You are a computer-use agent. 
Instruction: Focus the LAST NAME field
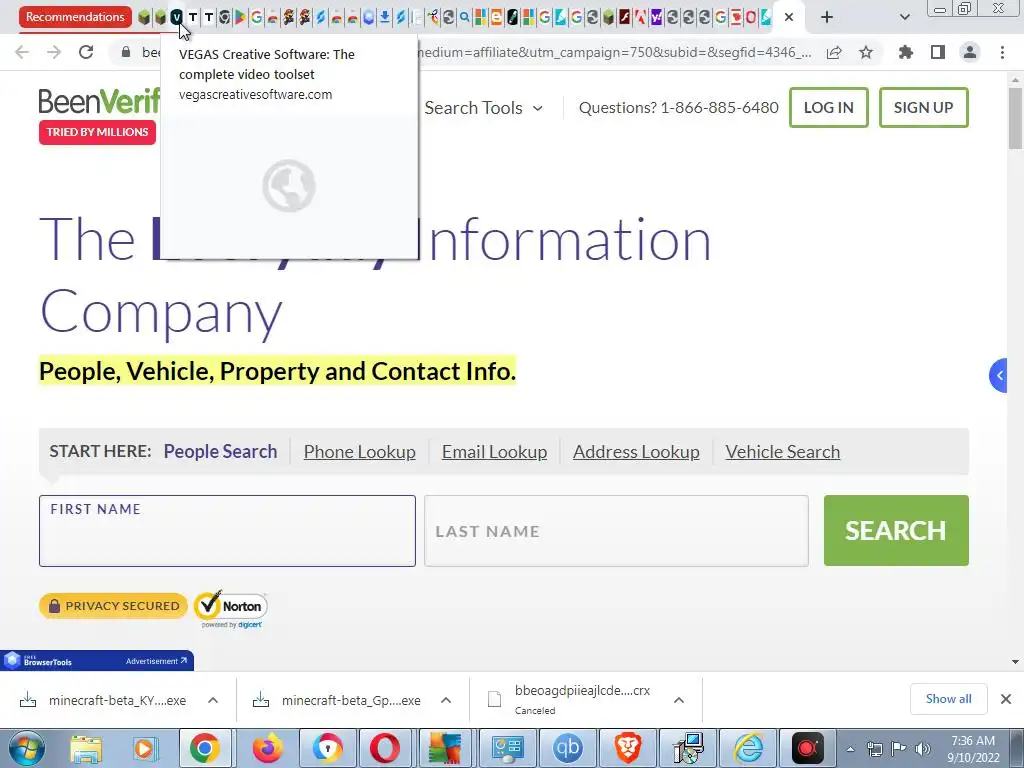point(616,531)
